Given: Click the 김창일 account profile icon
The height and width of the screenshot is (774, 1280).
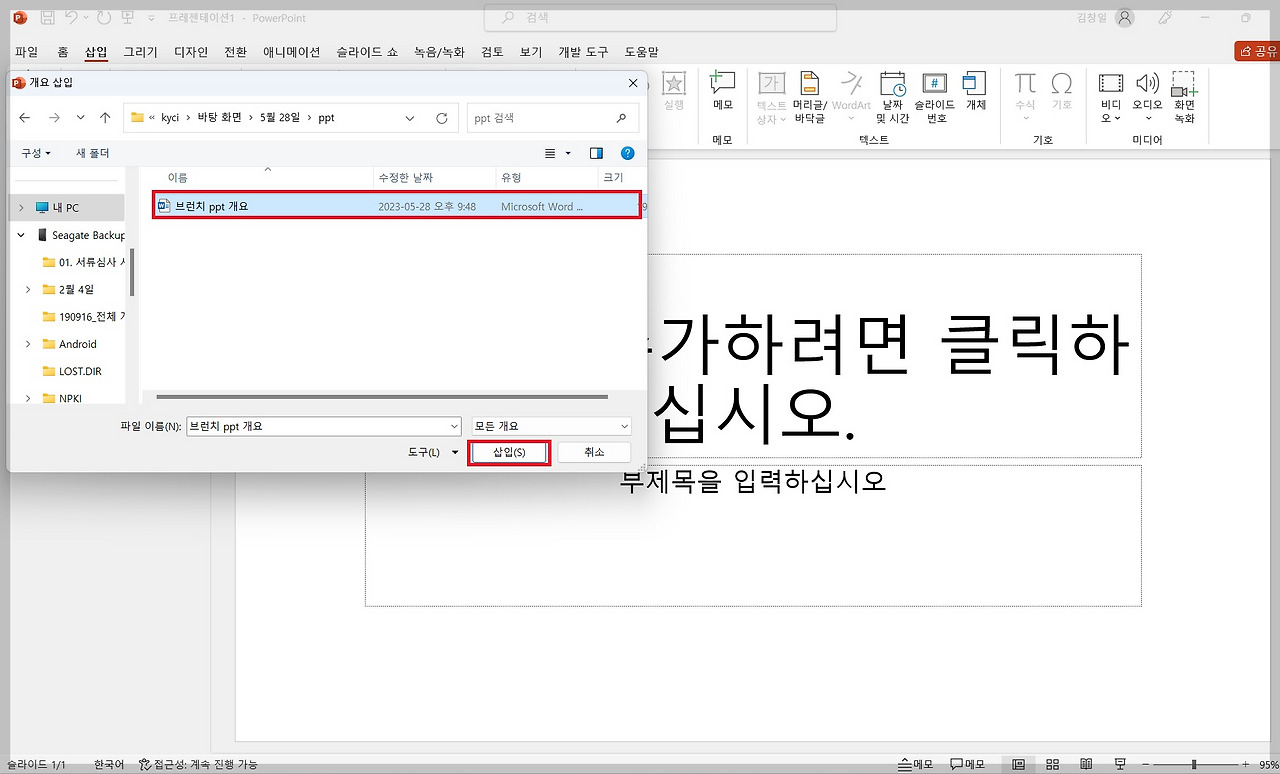Looking at the screenshot, I should pyautogui.click(x=1125, y=18).
